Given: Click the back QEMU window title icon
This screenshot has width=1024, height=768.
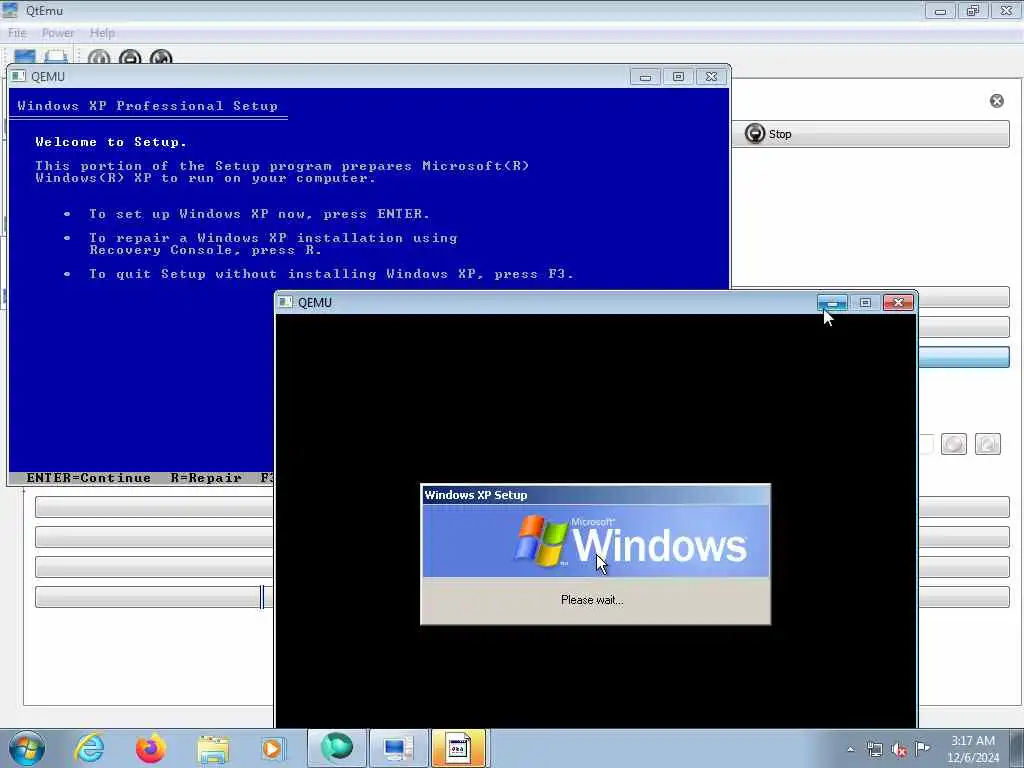Looking at the screenshot, I should point(18,76).
